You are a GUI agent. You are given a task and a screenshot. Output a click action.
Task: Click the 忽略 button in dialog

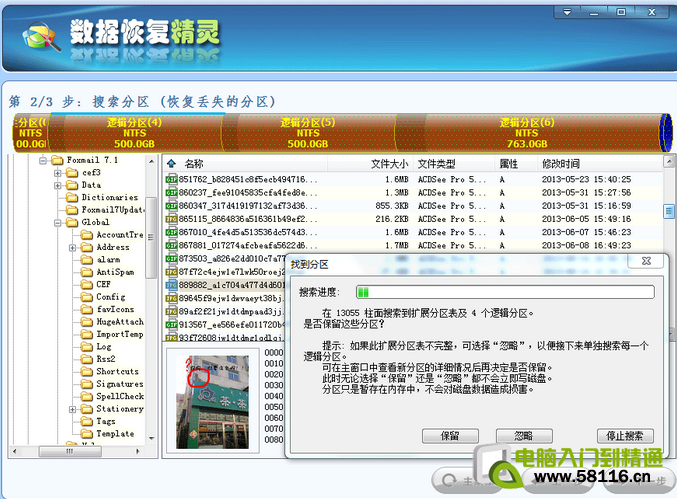524,436
